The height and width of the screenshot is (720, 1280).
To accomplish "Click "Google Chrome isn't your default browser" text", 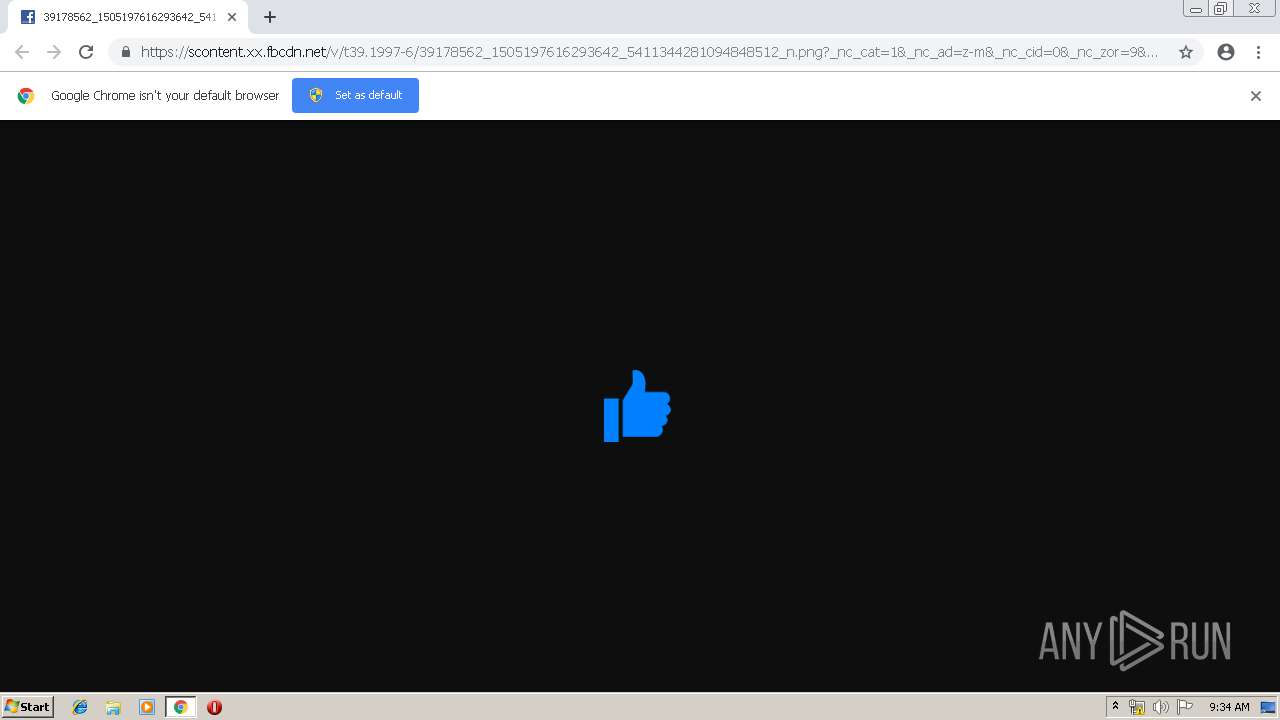I will tap(165, 96).
